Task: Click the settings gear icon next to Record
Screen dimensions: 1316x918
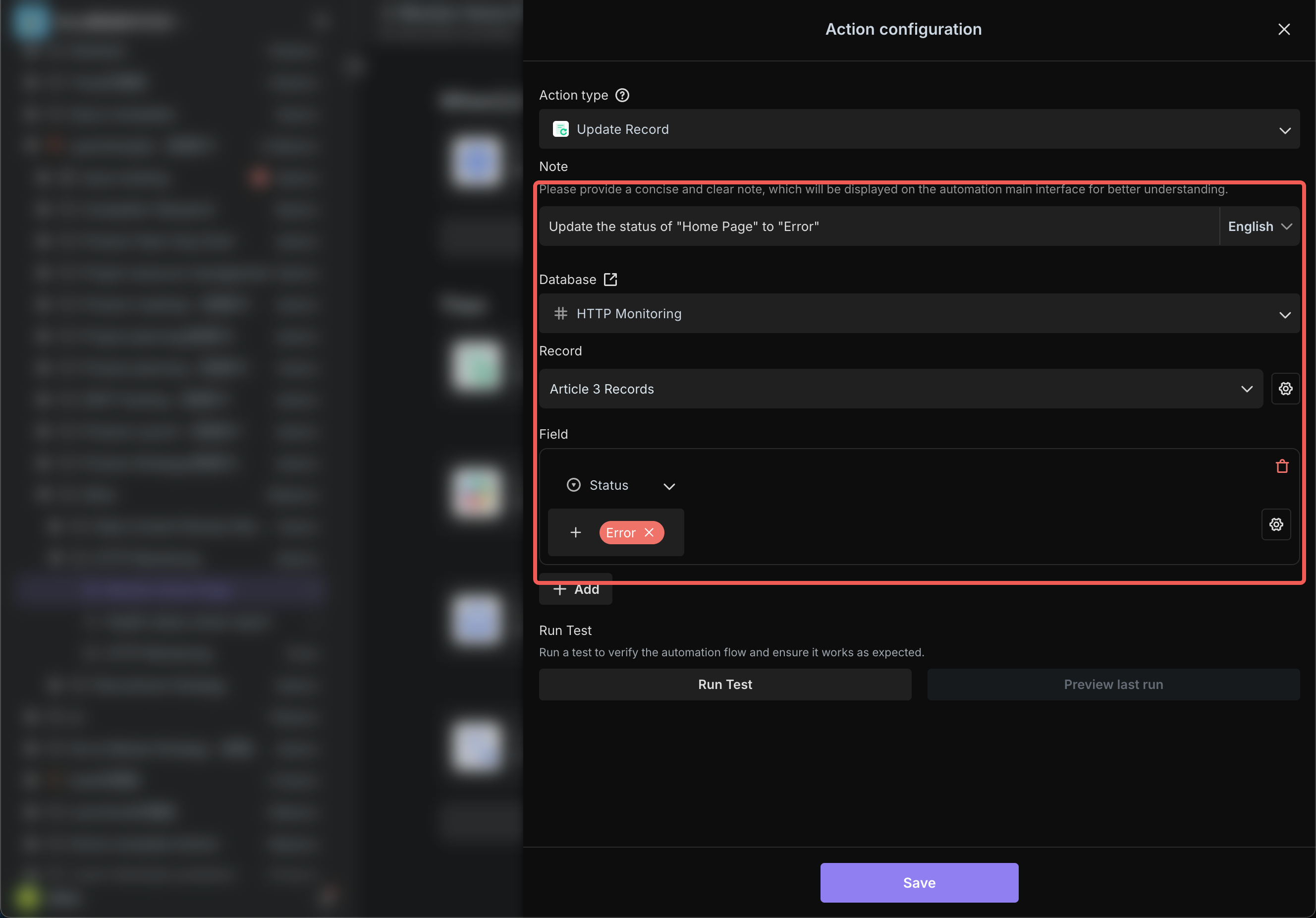Action: point(1285,389)
